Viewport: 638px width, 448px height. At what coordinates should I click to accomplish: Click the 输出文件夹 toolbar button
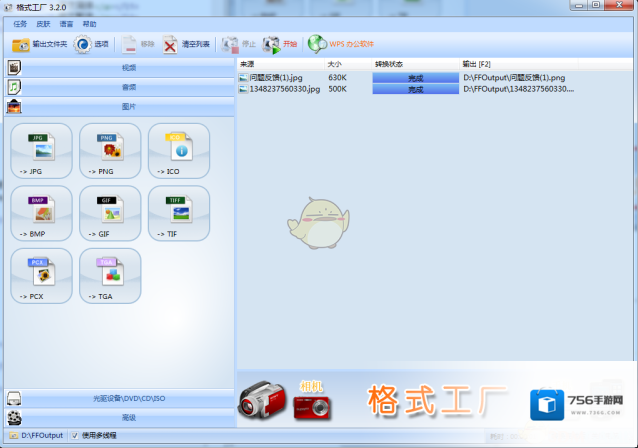(x=39, y=44)
